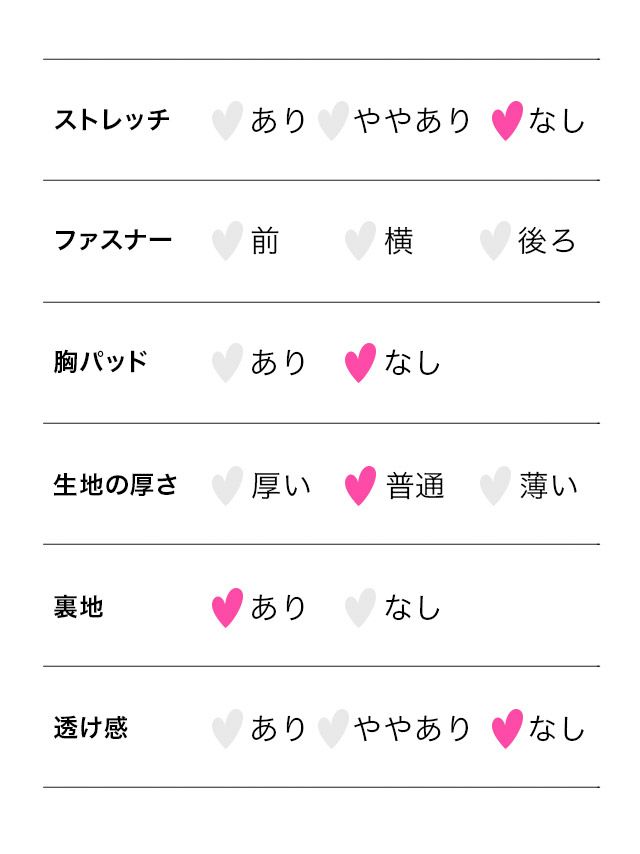
Task: Click the 生地の厚さ row label
Action: pos(115,486)
